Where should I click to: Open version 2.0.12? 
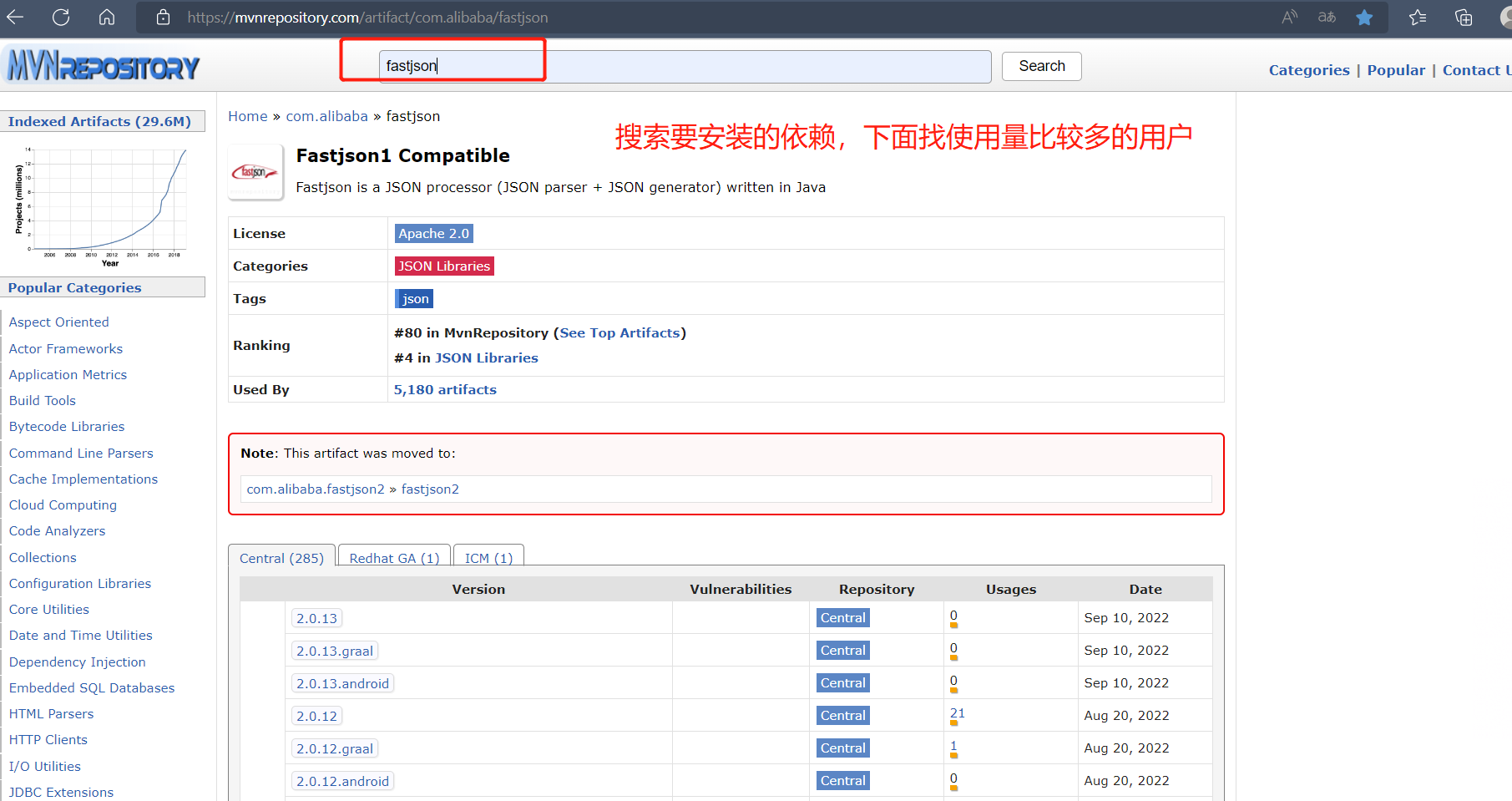pos(316,716)
